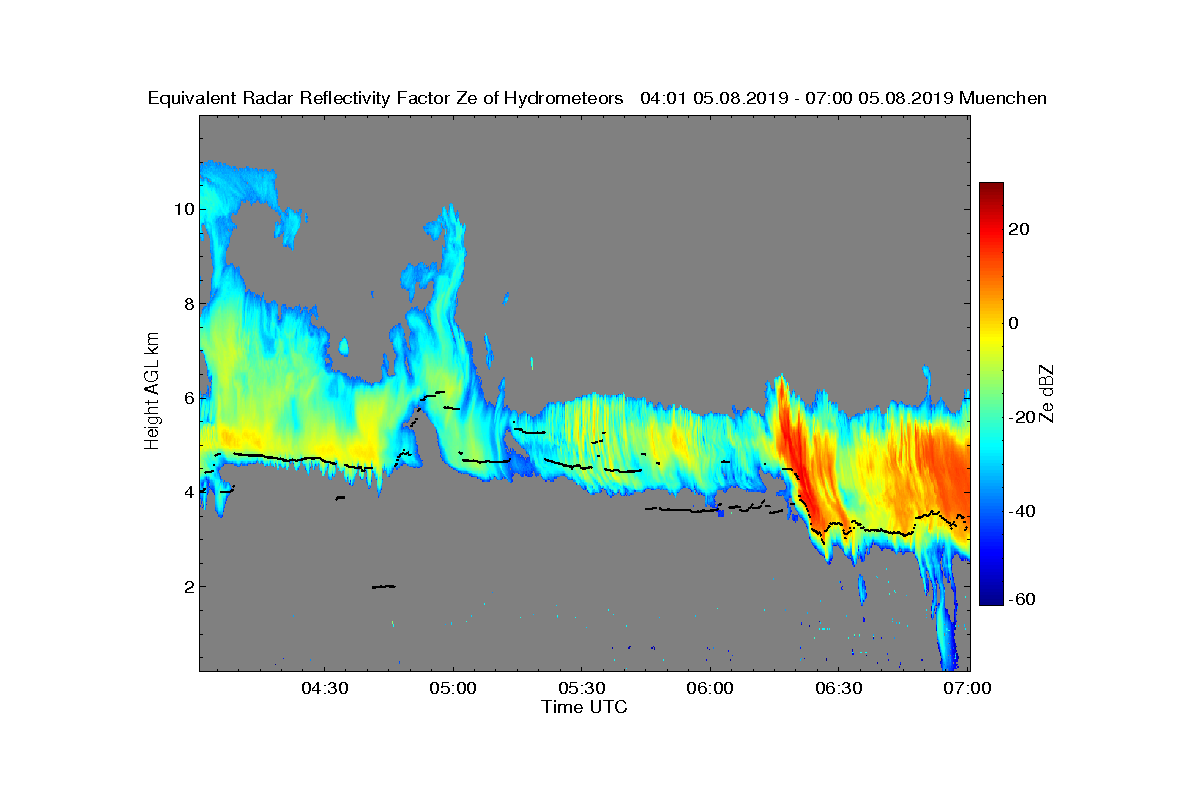Image resolution: width=1200 pixels, height=800 pixels.
Task: Click the time tick label 05:30
Action: (582, 689)
